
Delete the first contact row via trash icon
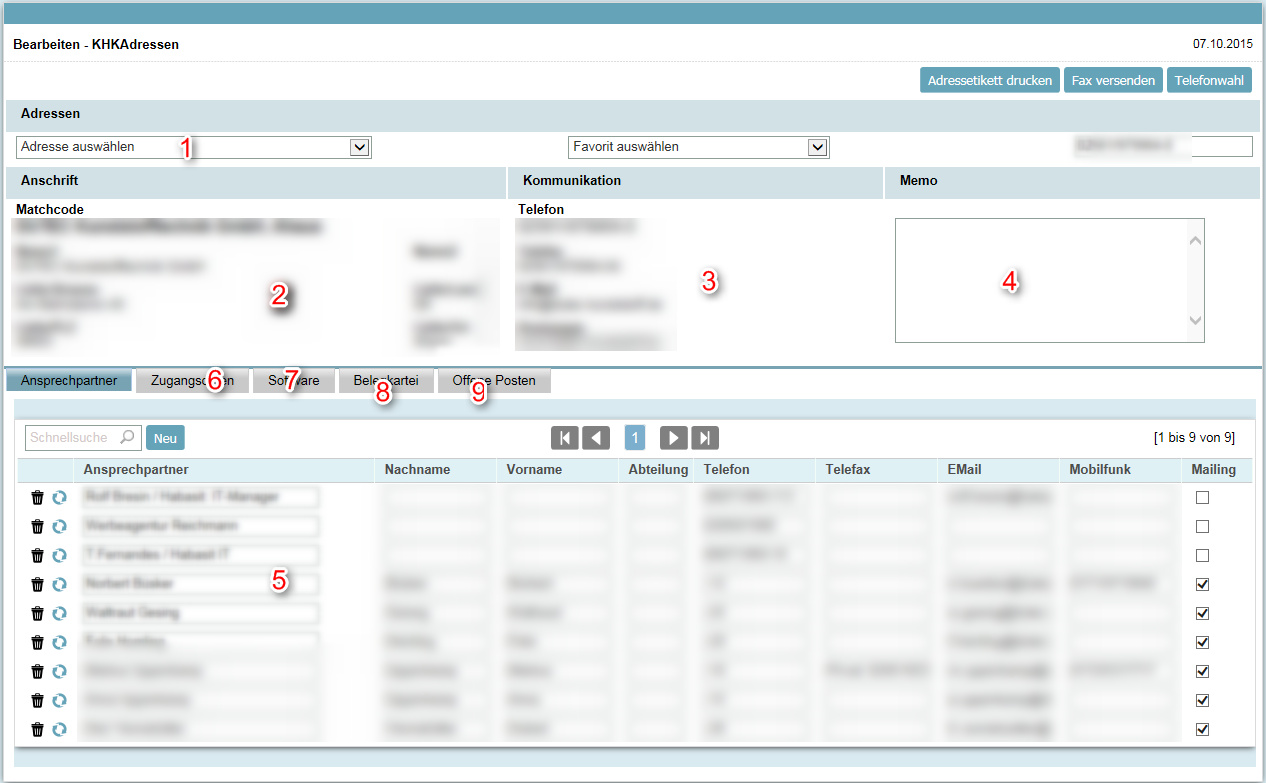click(37, 497)
